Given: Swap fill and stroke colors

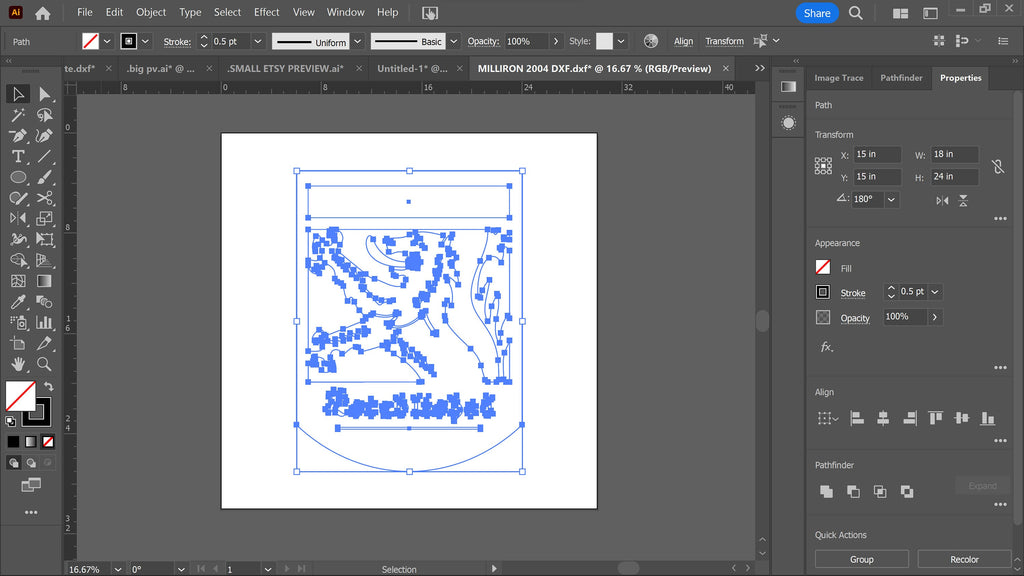Looking at the screenshot, I should click(x=49, y=387).
